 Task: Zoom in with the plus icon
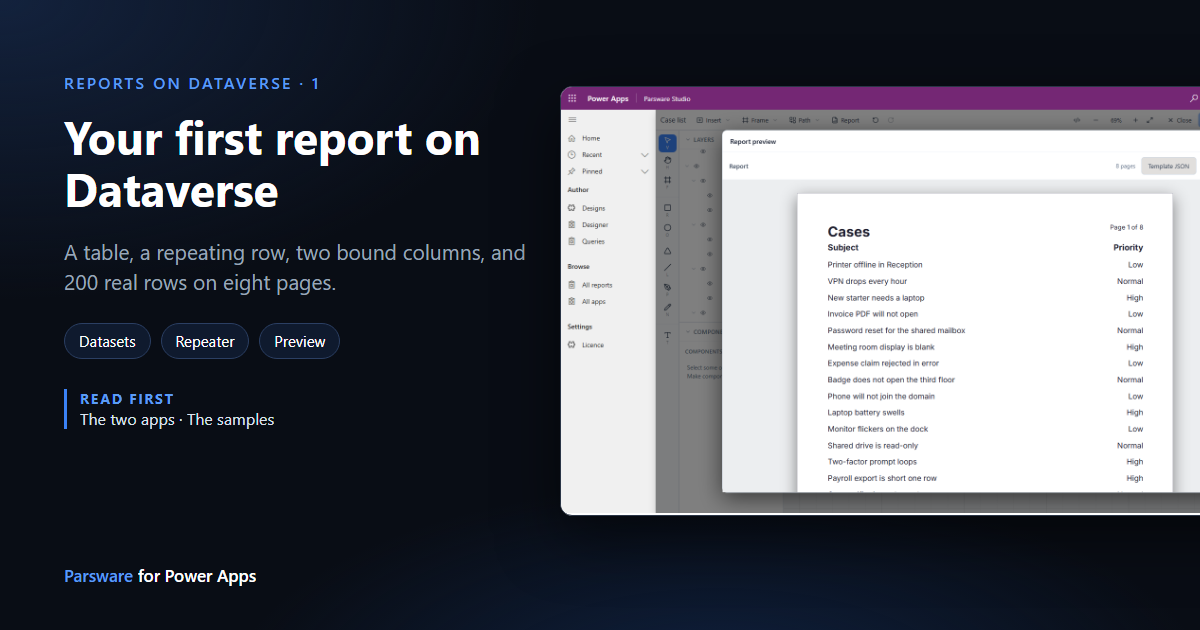point(1135,120)
